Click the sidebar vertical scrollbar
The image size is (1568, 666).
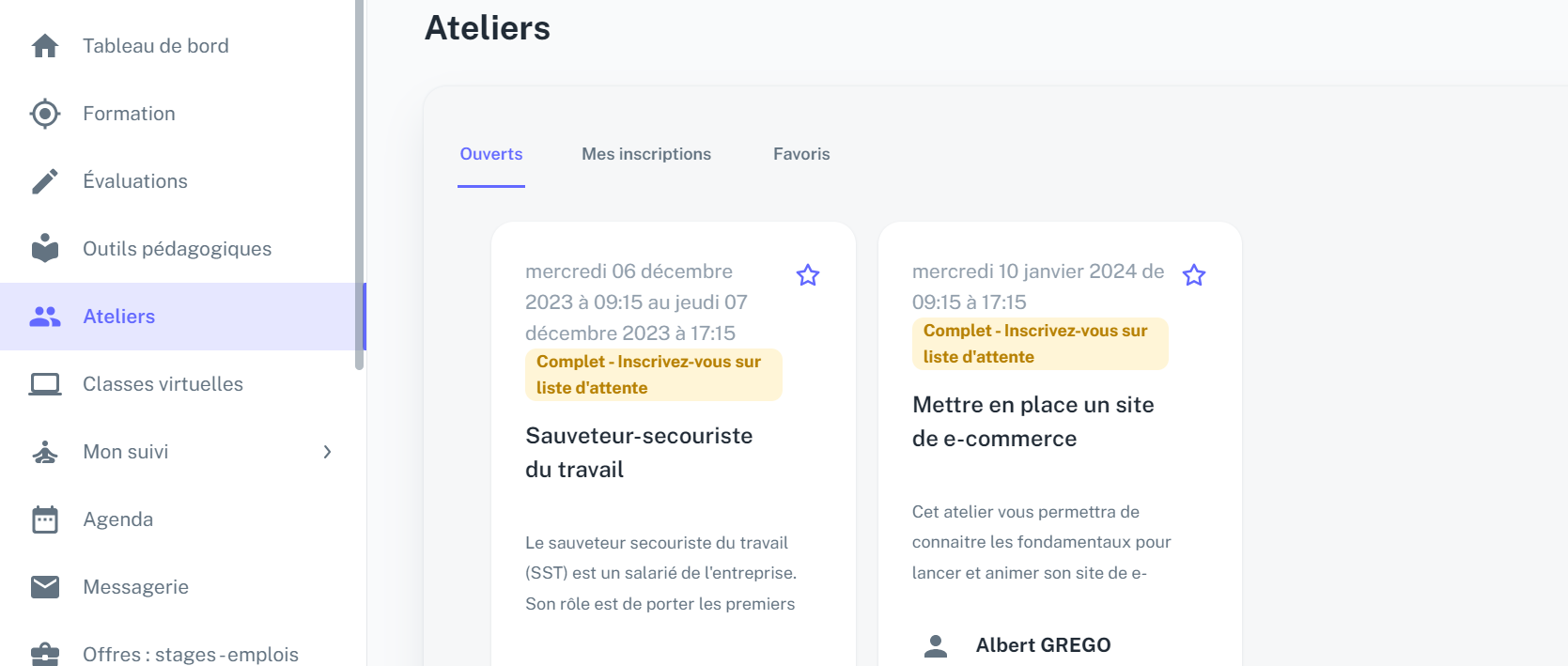coord(359,188)
